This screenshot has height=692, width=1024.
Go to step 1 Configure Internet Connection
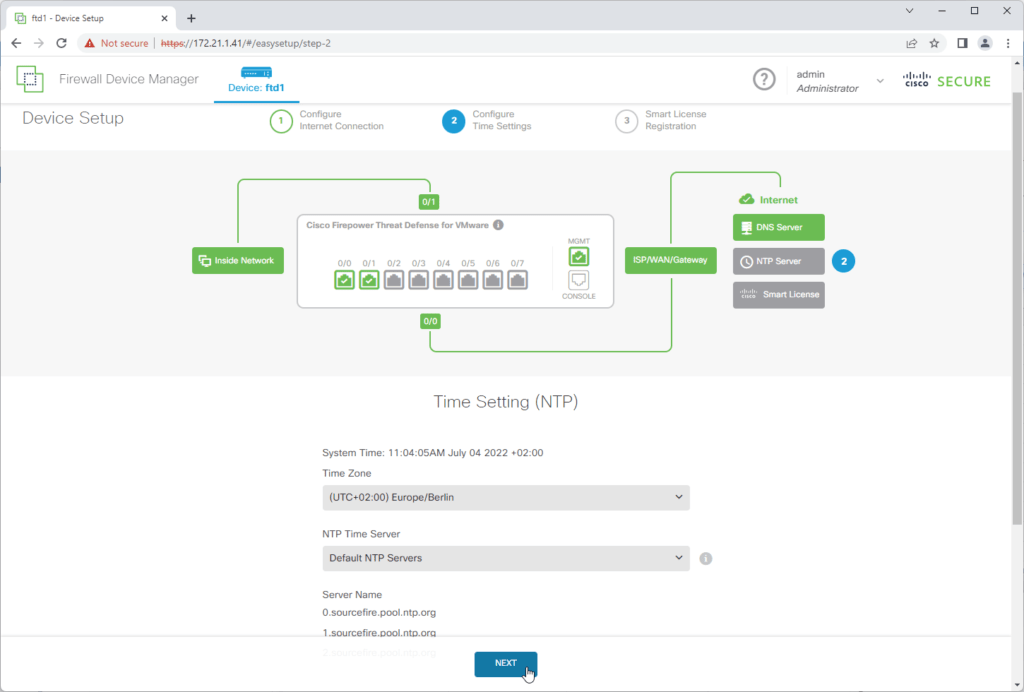(x=282, y=121)
